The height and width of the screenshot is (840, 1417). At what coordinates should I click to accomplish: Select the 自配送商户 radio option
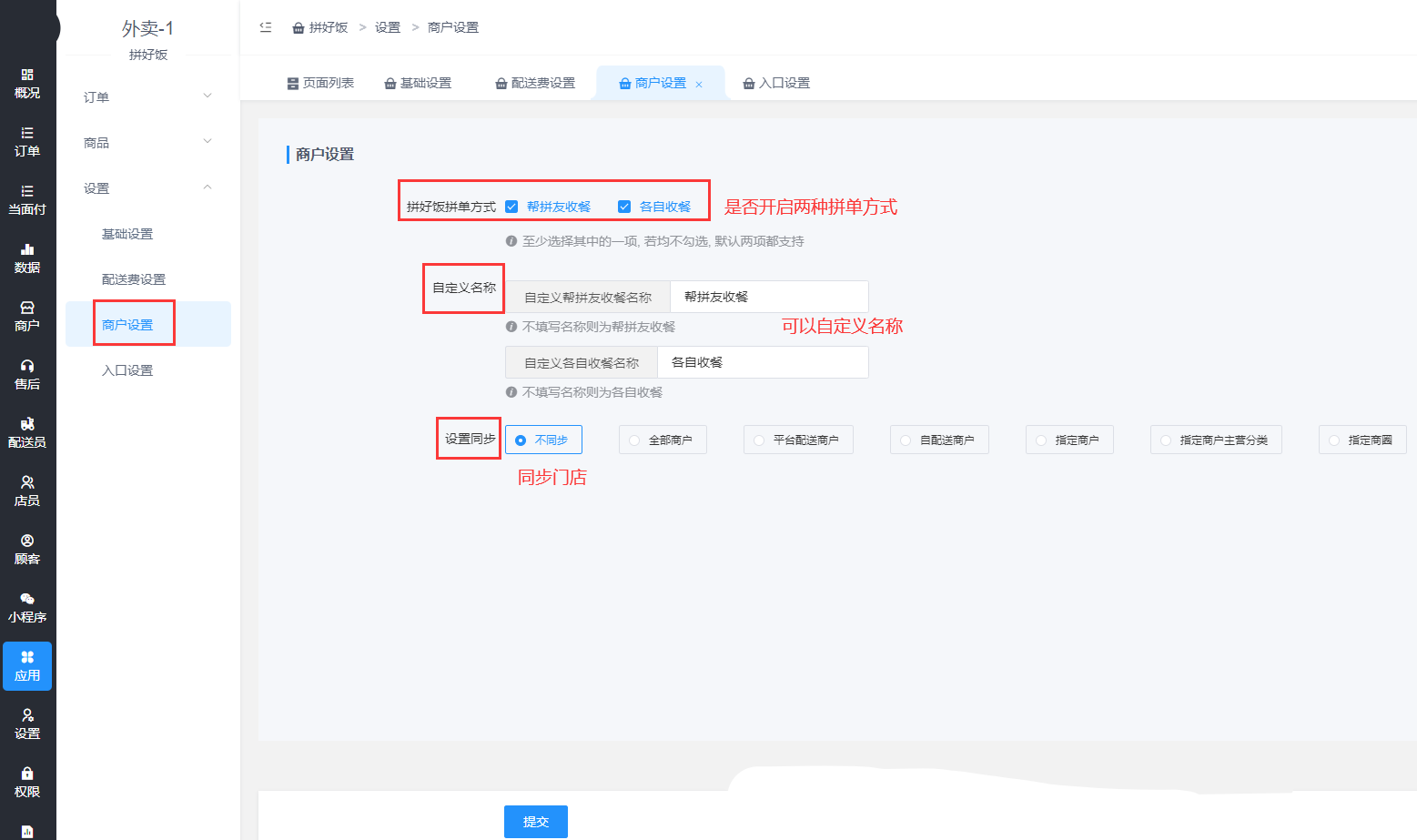click(x=939, y=440)
